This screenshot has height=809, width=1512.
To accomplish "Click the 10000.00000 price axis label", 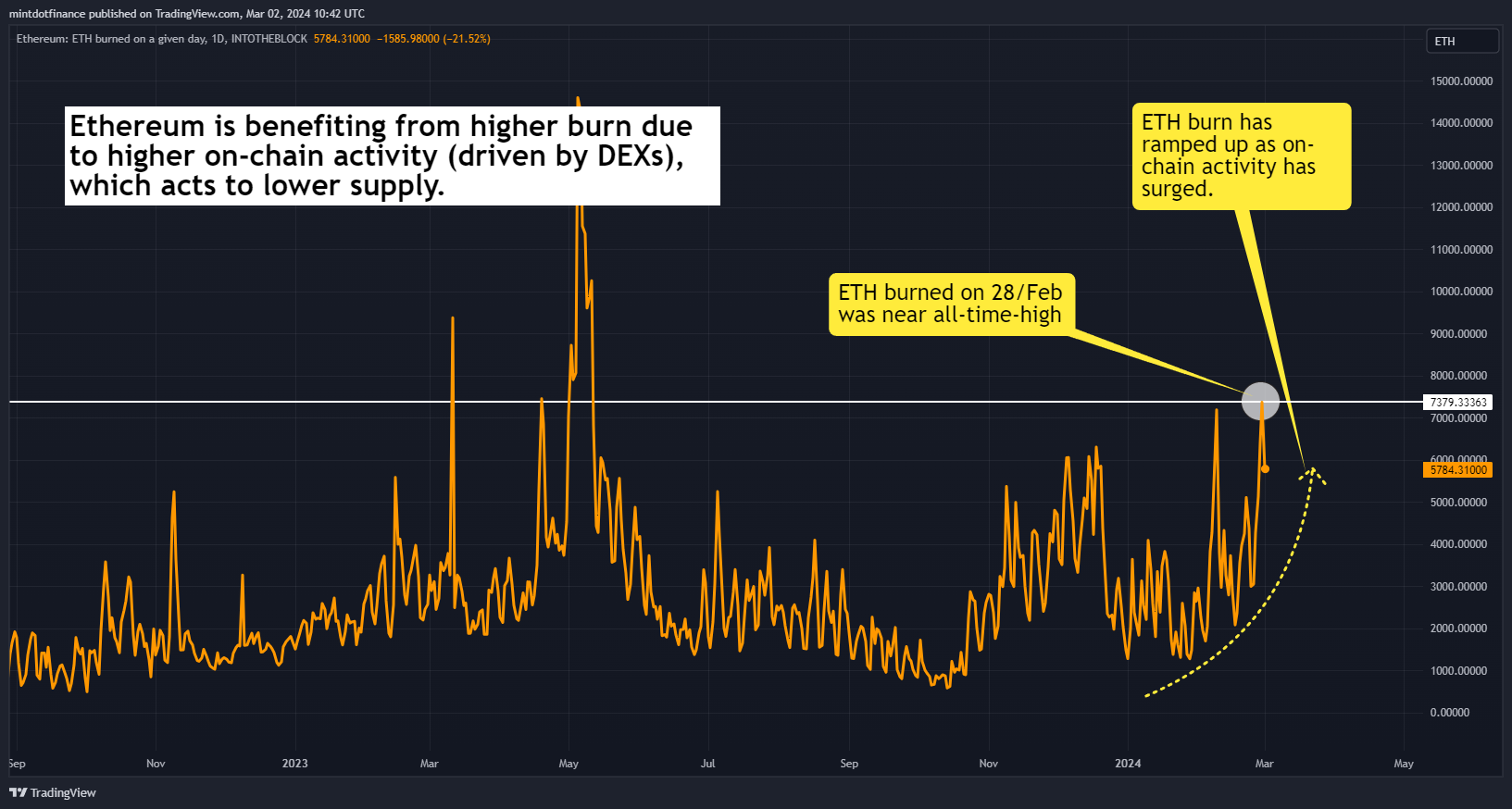I will point(1461,292).
